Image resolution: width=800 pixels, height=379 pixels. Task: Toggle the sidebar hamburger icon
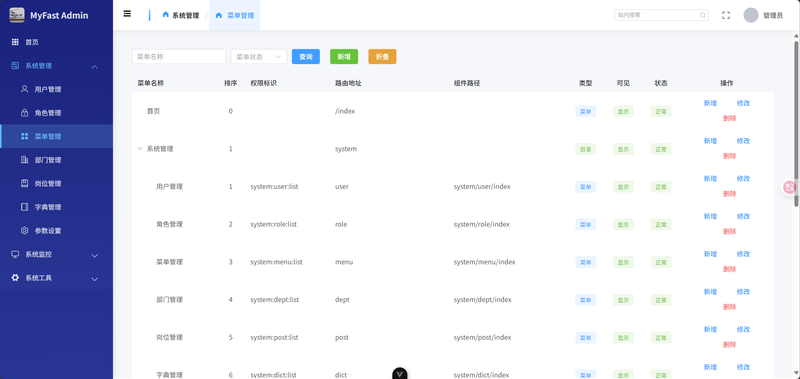127,14
